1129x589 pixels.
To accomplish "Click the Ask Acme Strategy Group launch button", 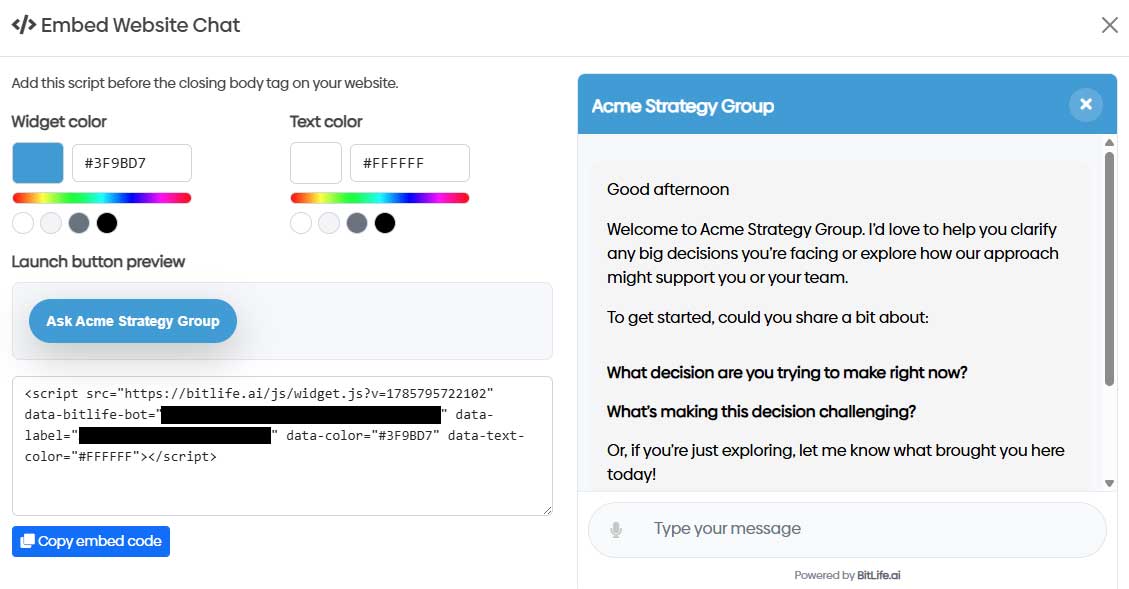I will [132, 321].
